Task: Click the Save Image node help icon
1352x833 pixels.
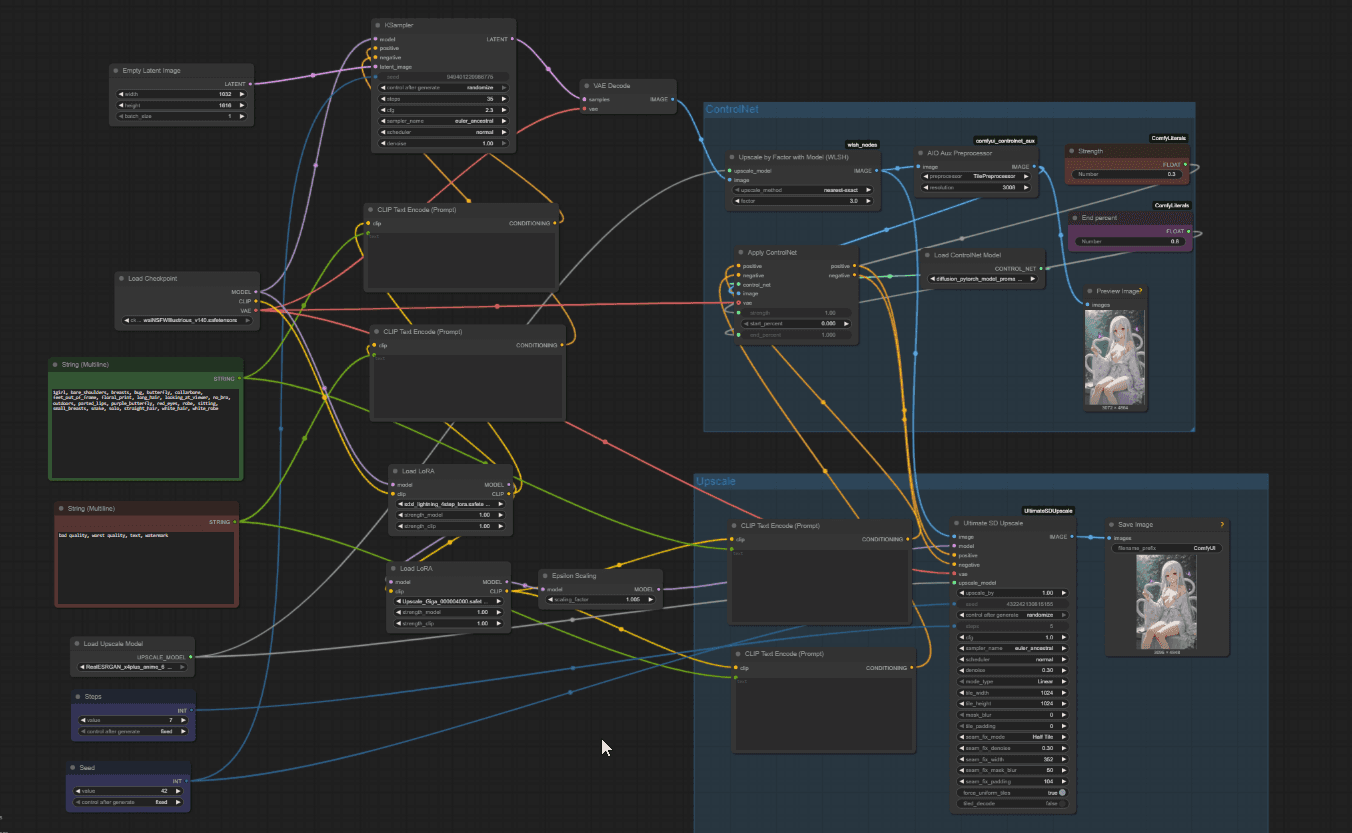Action: 1223,524
